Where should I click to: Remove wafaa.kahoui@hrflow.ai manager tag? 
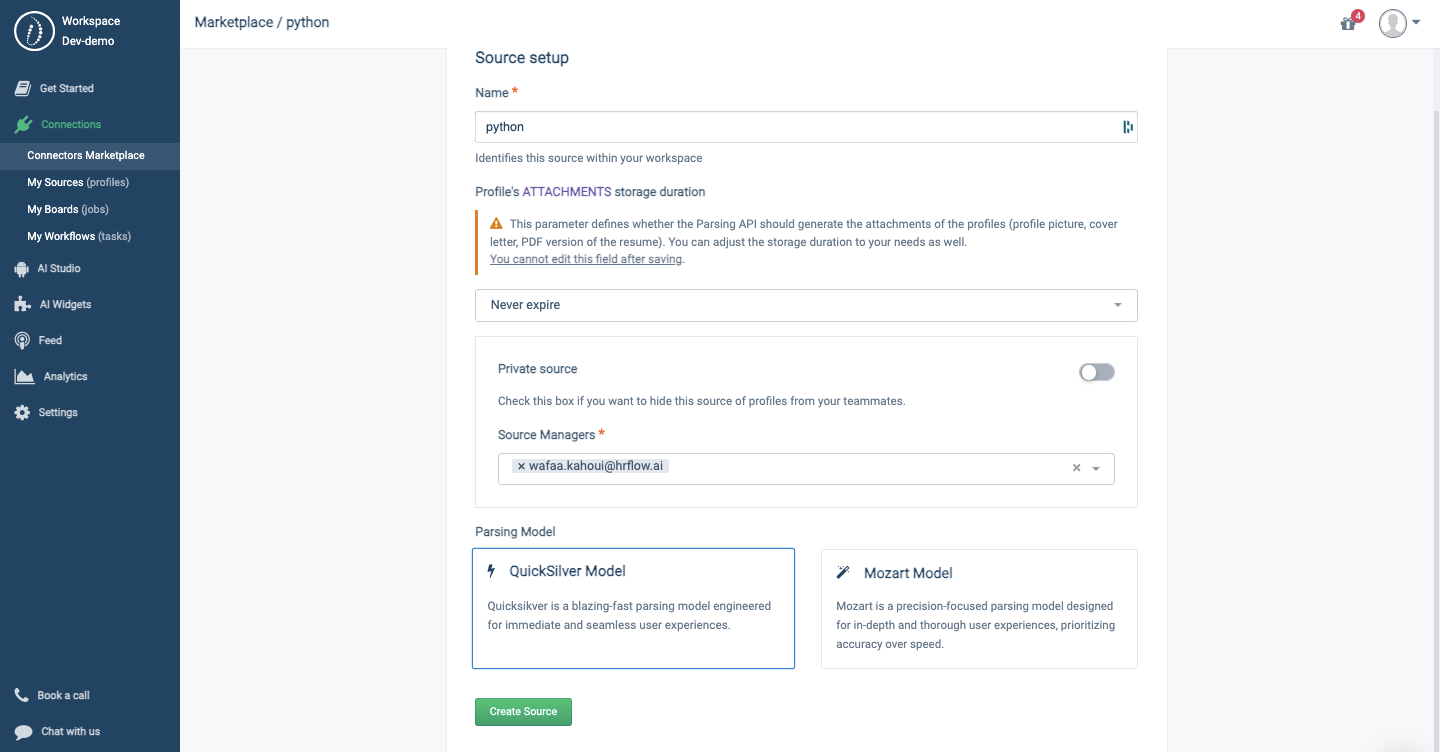pos(521,466)
